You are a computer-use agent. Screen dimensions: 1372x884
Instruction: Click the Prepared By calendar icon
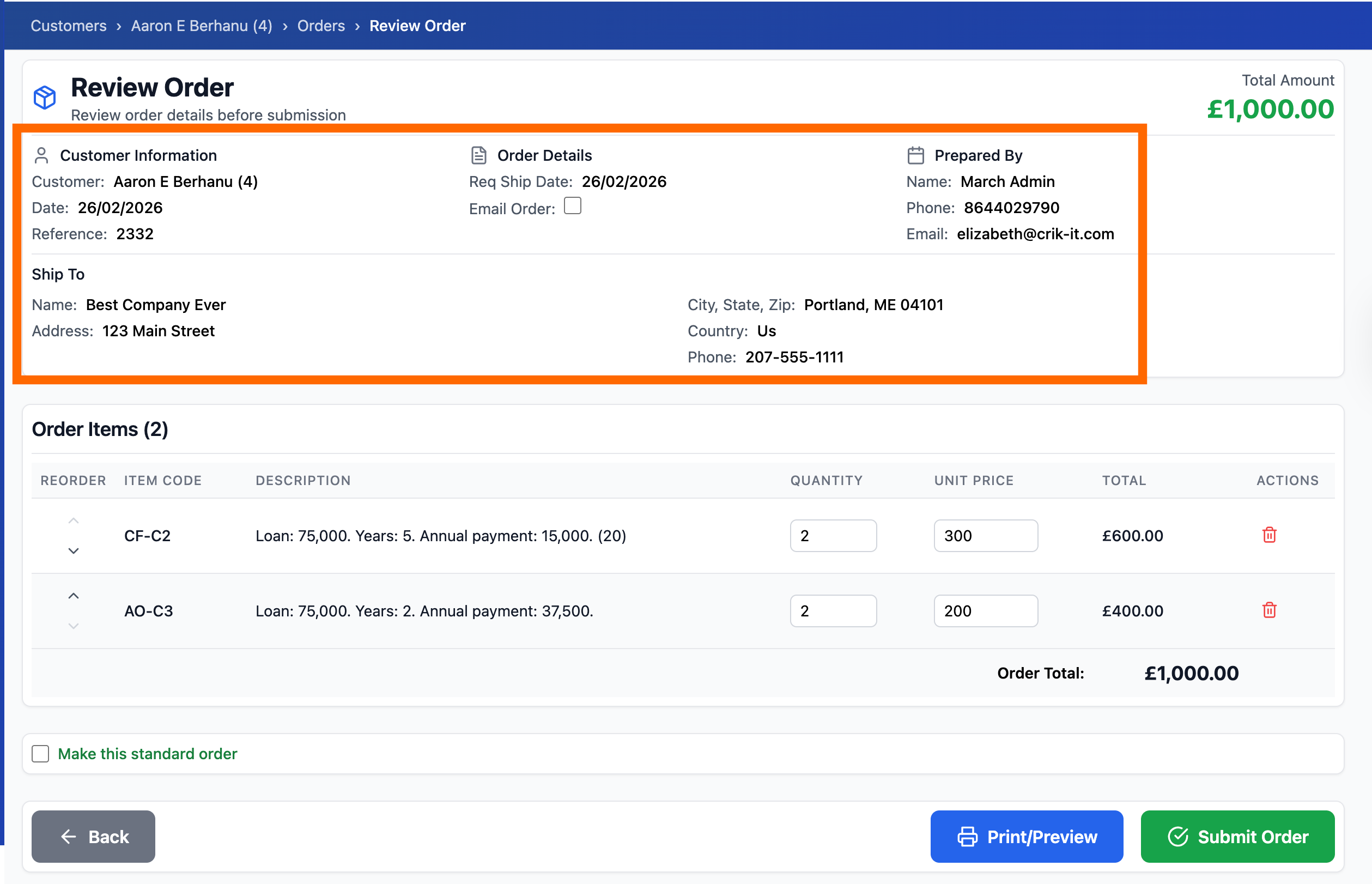click(915, 155)
